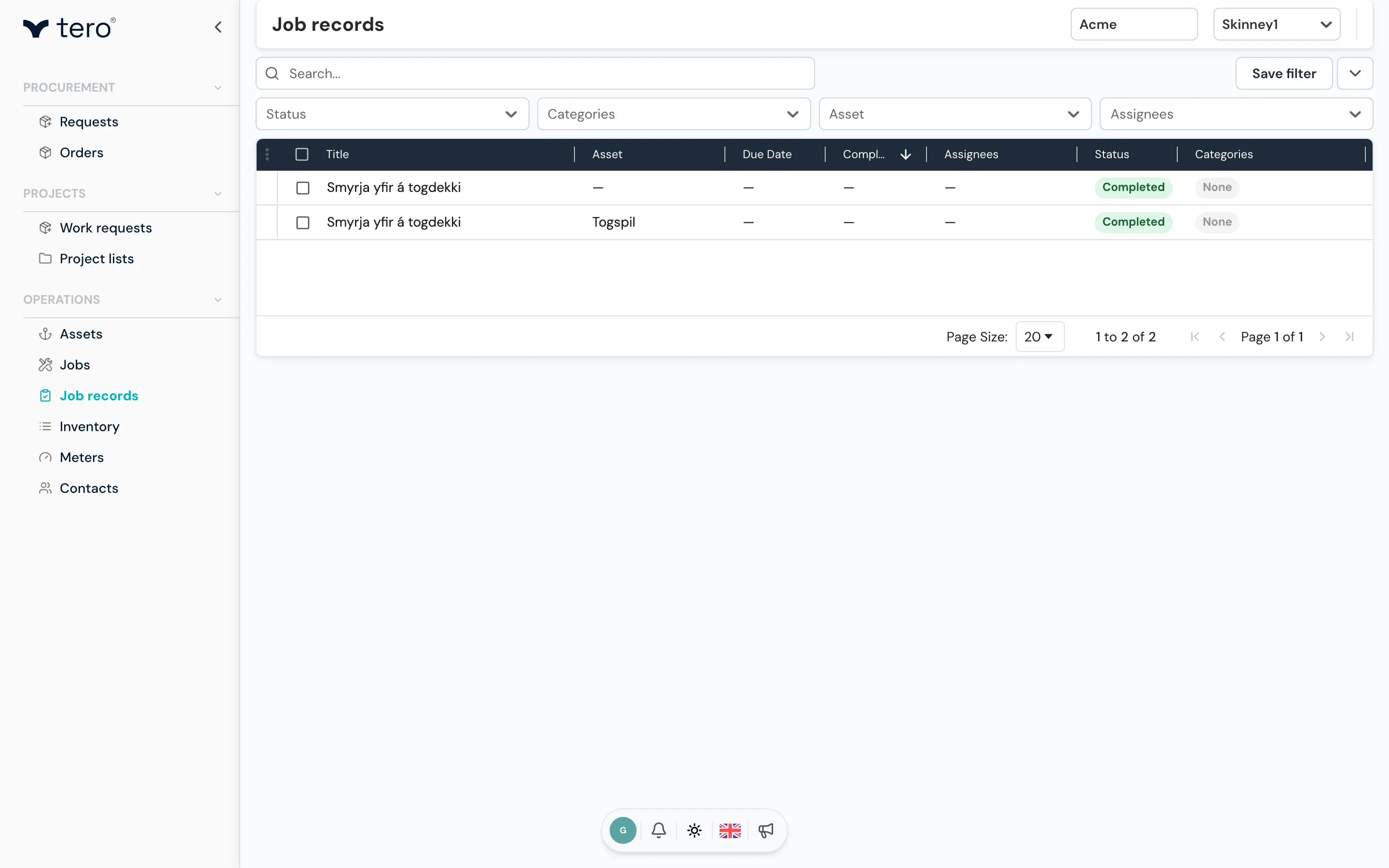
Task: Click the Work requests icon
Action: [45, 228]
